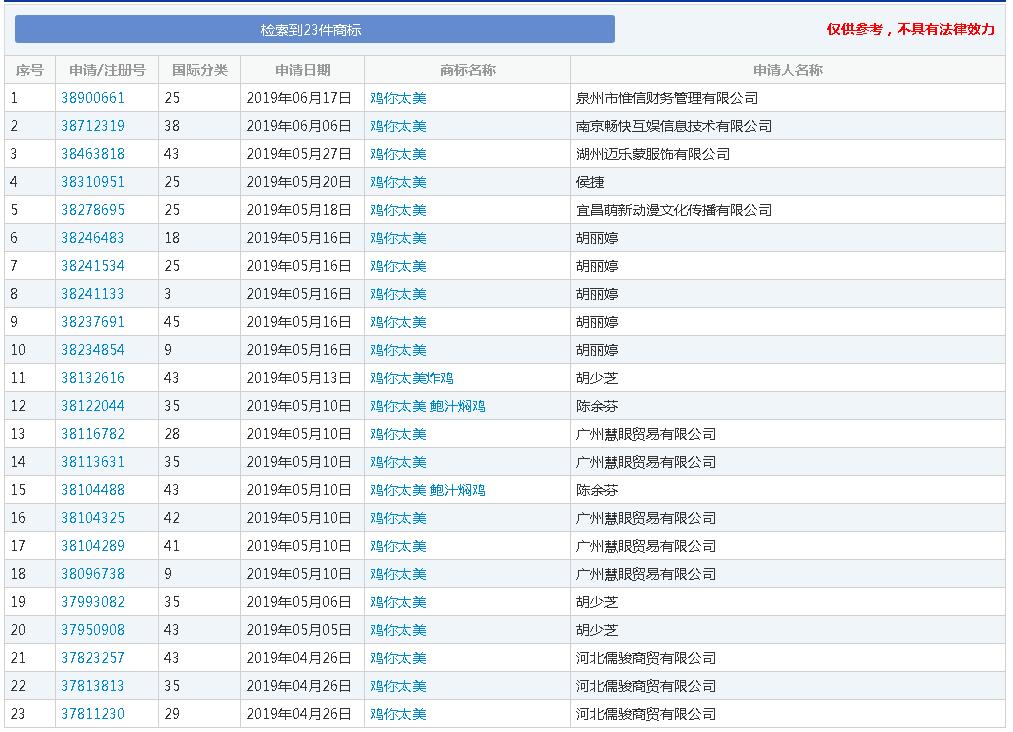Click the 申请/注册号 column header
Screen dimensions: 1013x732
[107, 70]
